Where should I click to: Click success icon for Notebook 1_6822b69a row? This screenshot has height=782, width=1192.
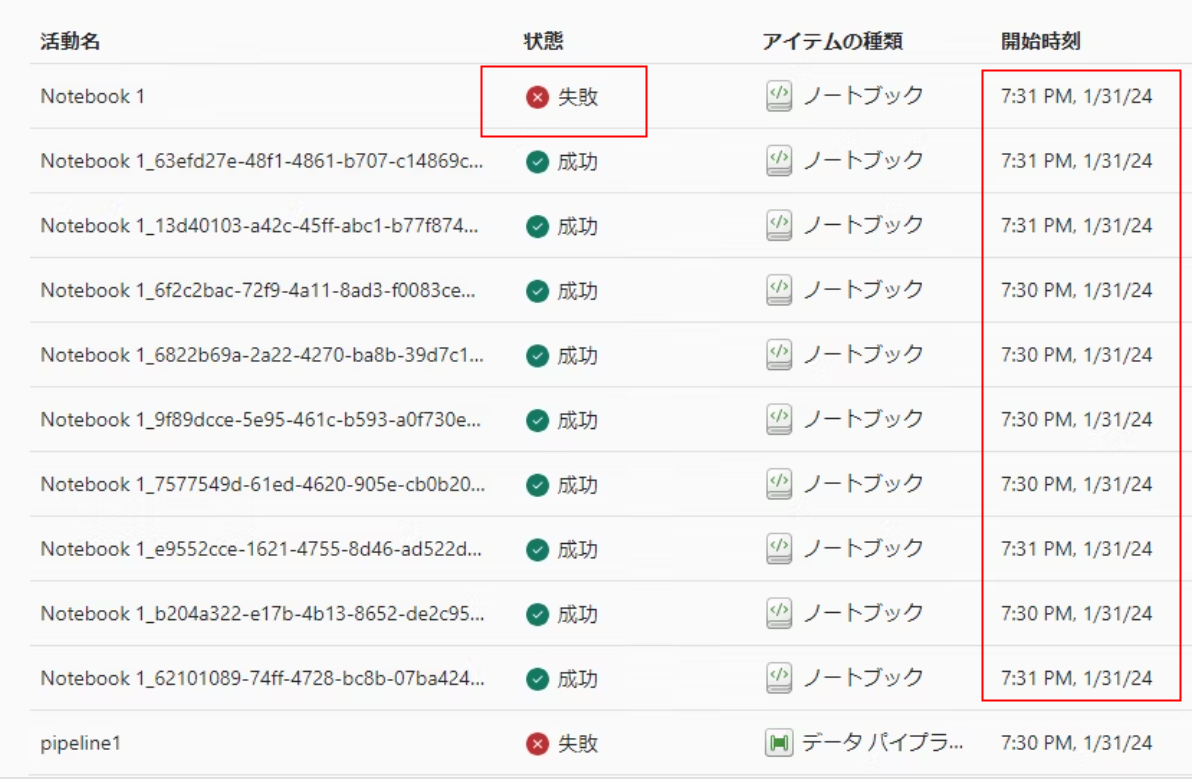[537, 356]
